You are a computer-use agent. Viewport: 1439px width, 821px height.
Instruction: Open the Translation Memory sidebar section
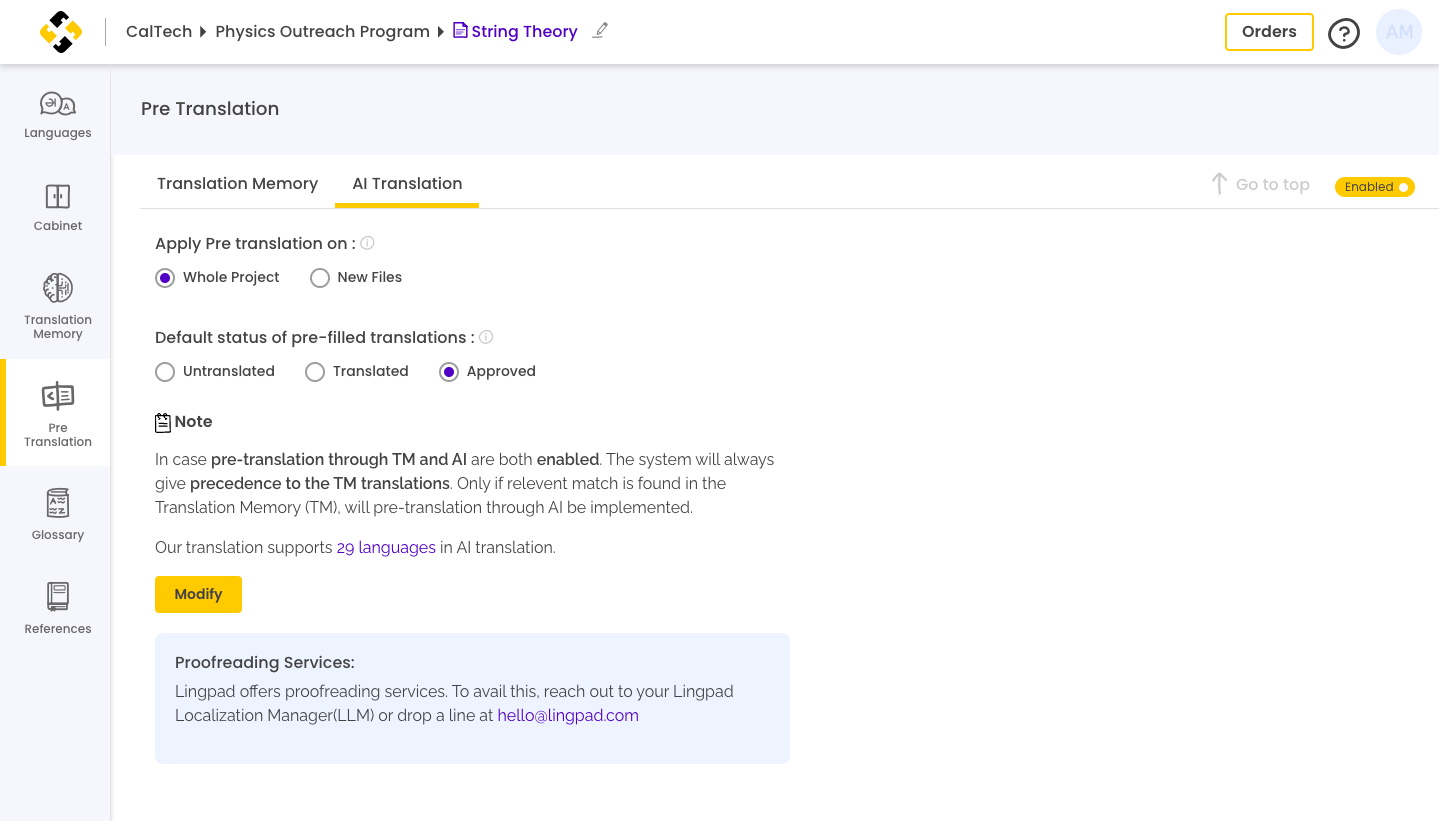coord(57,306)
